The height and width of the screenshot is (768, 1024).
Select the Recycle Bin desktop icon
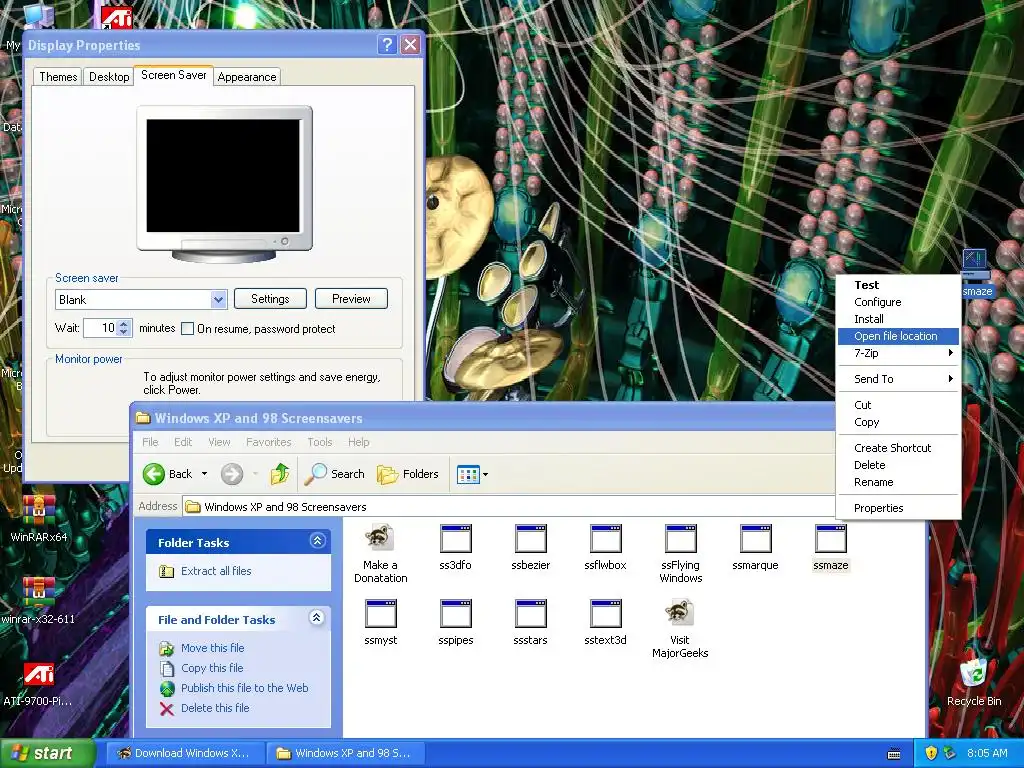974,682
